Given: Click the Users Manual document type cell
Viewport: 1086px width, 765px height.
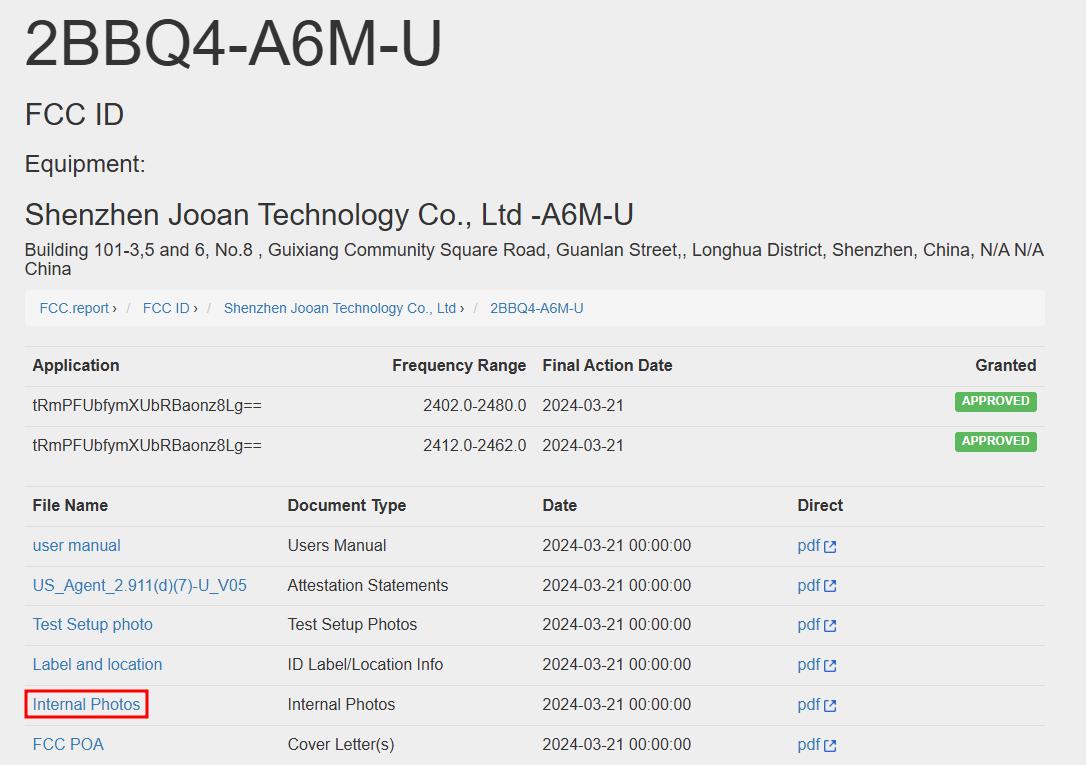Looking at the screenshot, I should pyautogui.click(x=337, y=546).
